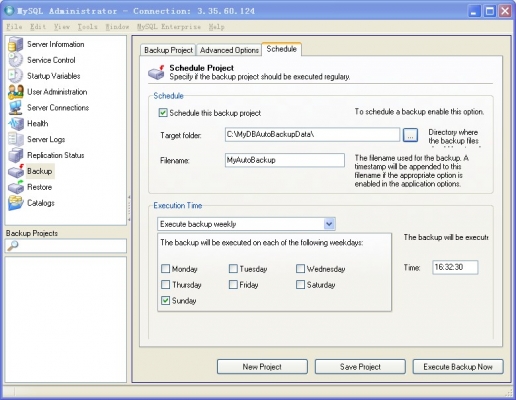Enable Wednesday backup checkbox
516x400 pixels.
pyautogui.click(x=300, y=269)
